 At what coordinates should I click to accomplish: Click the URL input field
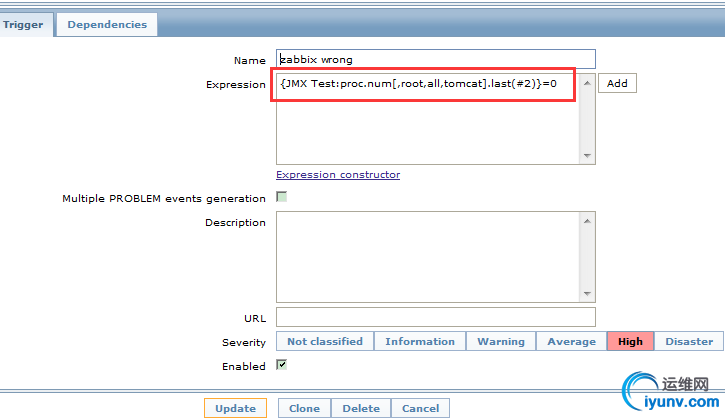436,317
